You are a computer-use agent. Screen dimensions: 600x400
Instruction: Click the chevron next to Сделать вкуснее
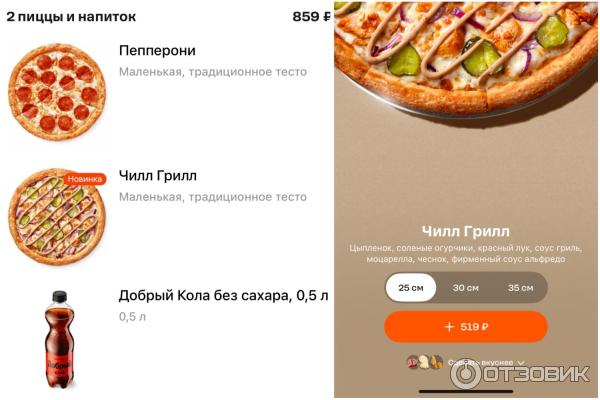click(x=520, y=362)
